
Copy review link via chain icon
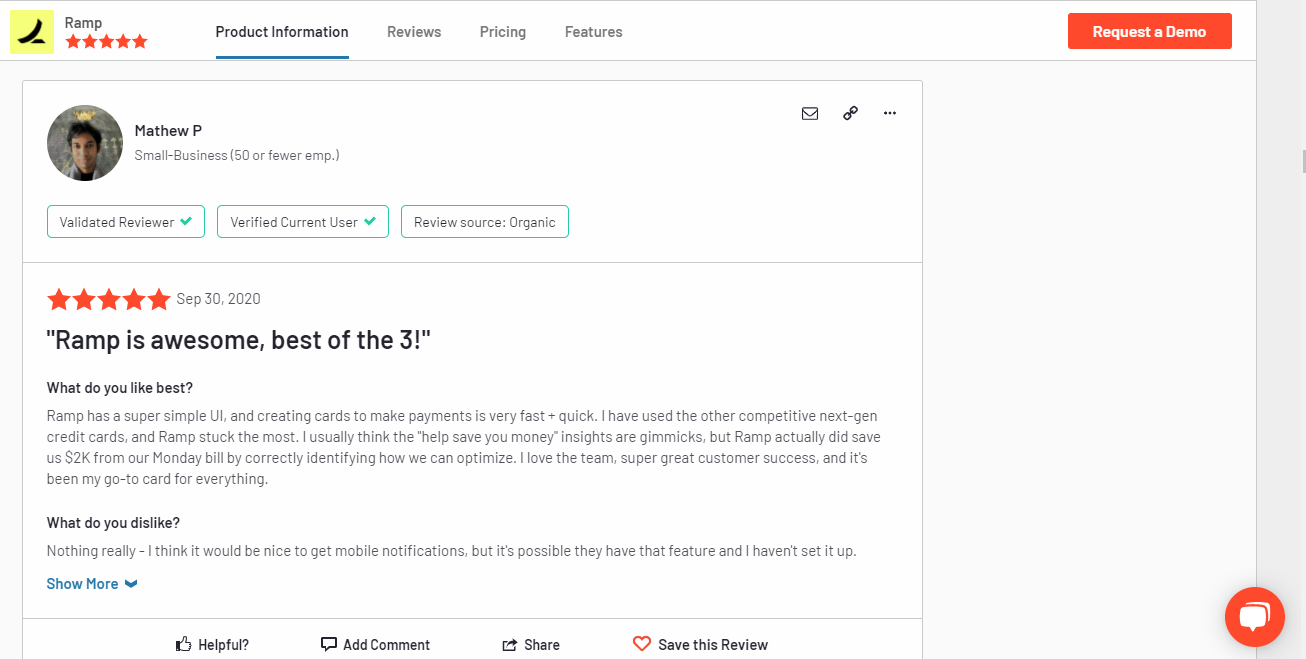(x=850, y=113)
